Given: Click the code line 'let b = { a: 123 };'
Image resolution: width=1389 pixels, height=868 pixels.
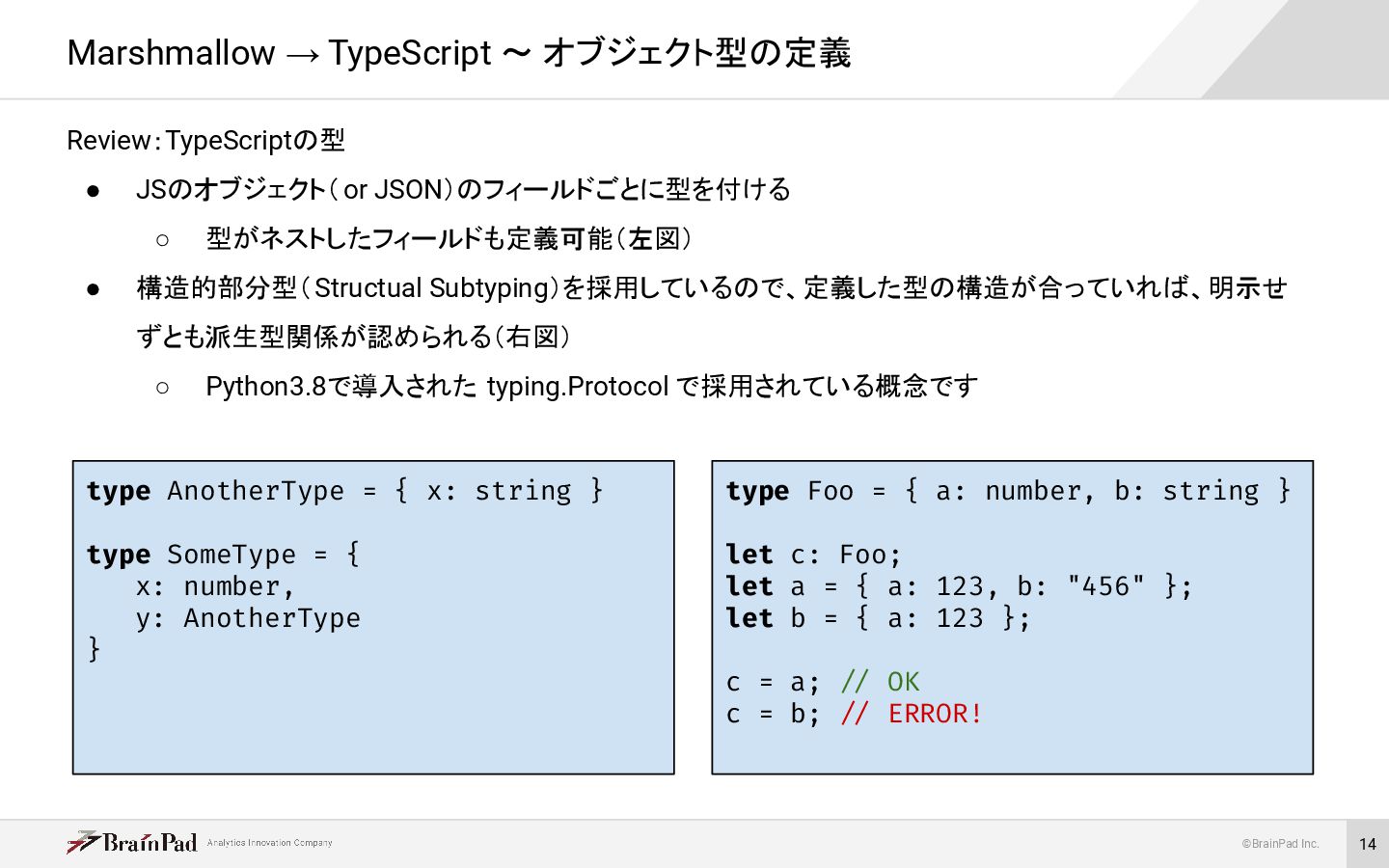Looking at the screenshot, I should tap(879, 618).
